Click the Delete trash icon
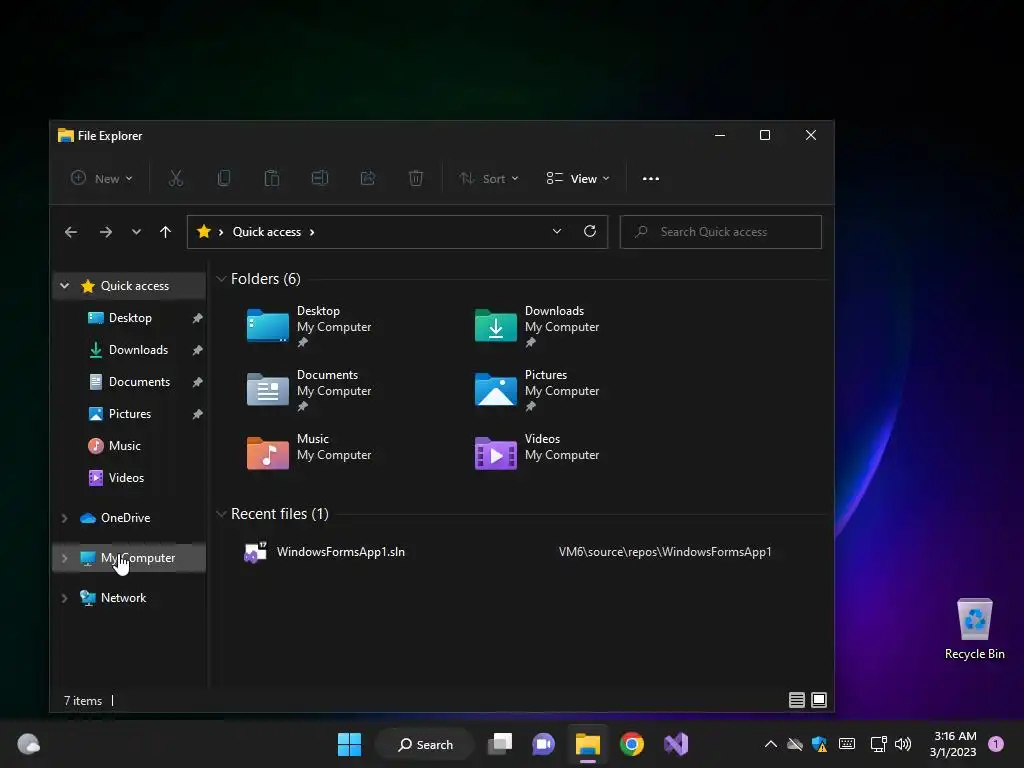The height and width of the screenshot is (768, 1024). click(416, 178)
